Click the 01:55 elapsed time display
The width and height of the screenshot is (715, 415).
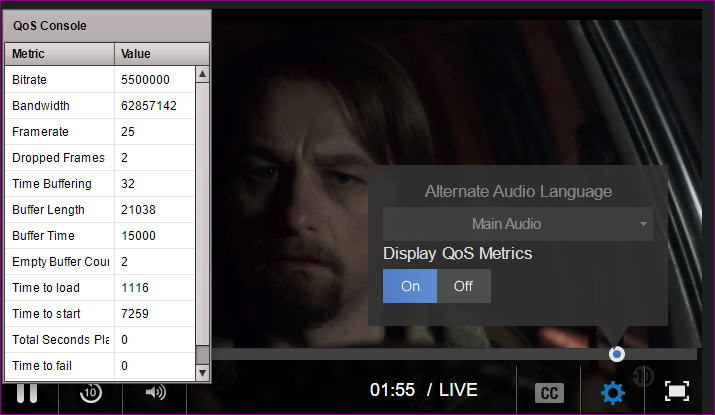[392, 390]
